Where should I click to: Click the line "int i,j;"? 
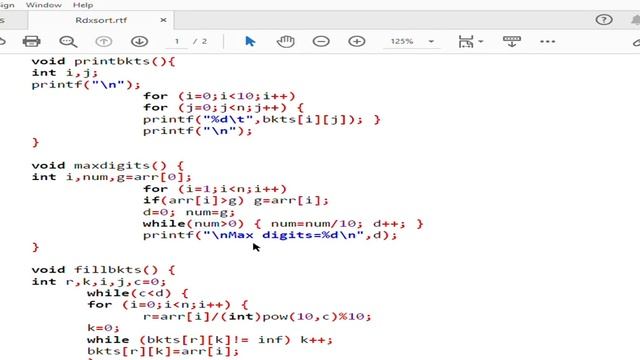tap(65, 73)
